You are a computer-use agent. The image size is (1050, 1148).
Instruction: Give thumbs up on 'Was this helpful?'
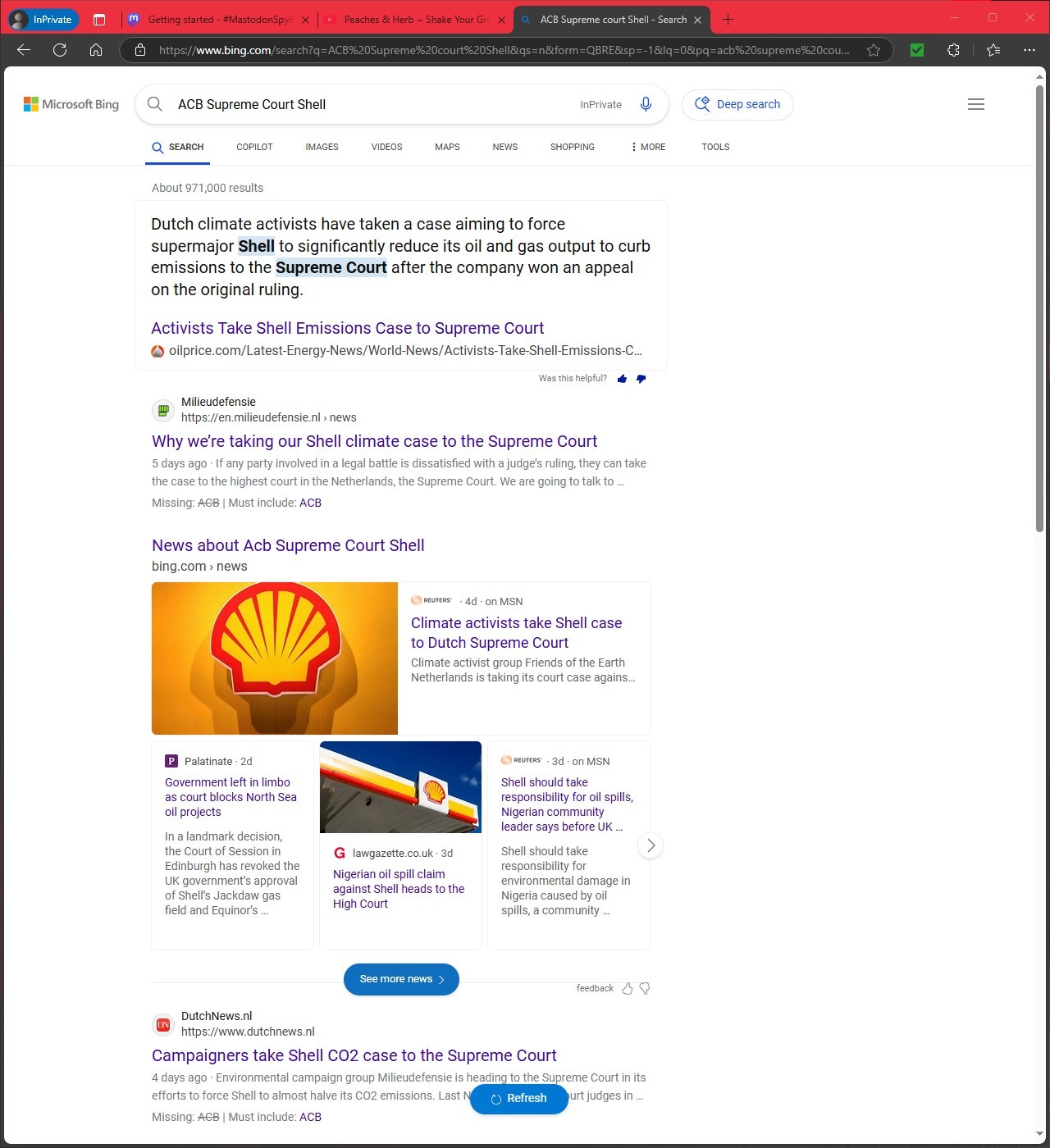(x=622, y=379)
